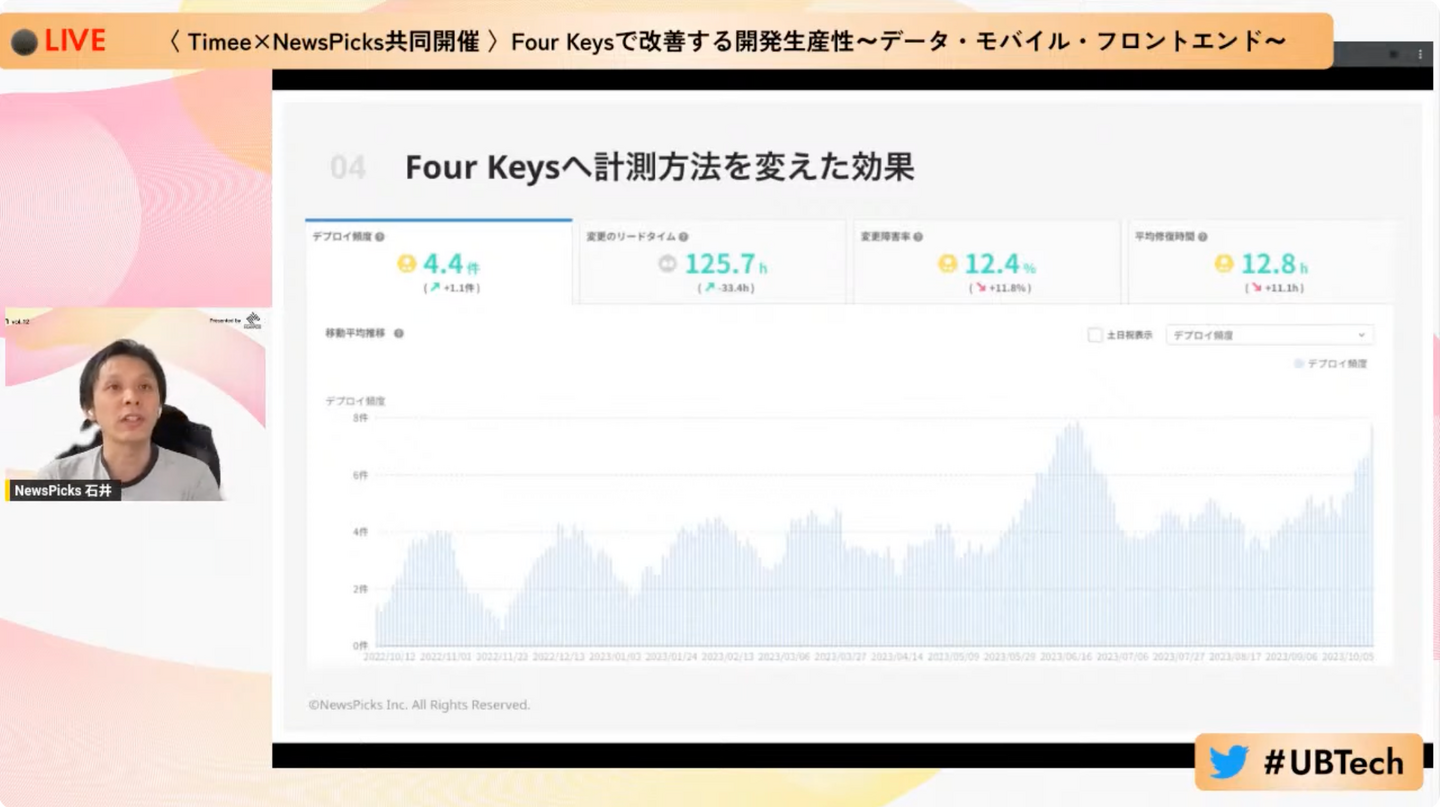1440x807 pixels.
Task: Click the slide number 04
Action: pos(348,168)
